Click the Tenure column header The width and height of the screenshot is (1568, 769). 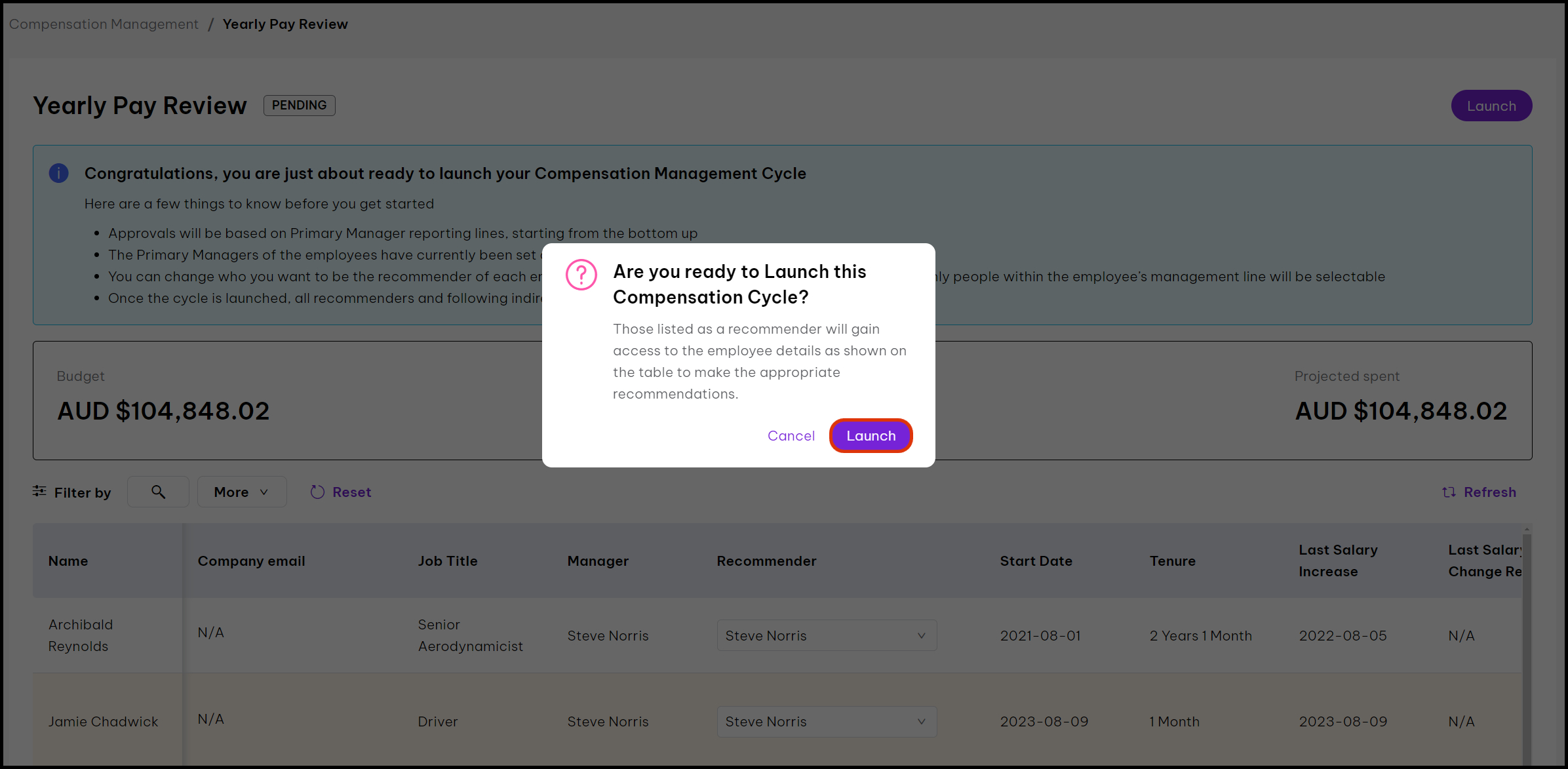[1172, 561]
